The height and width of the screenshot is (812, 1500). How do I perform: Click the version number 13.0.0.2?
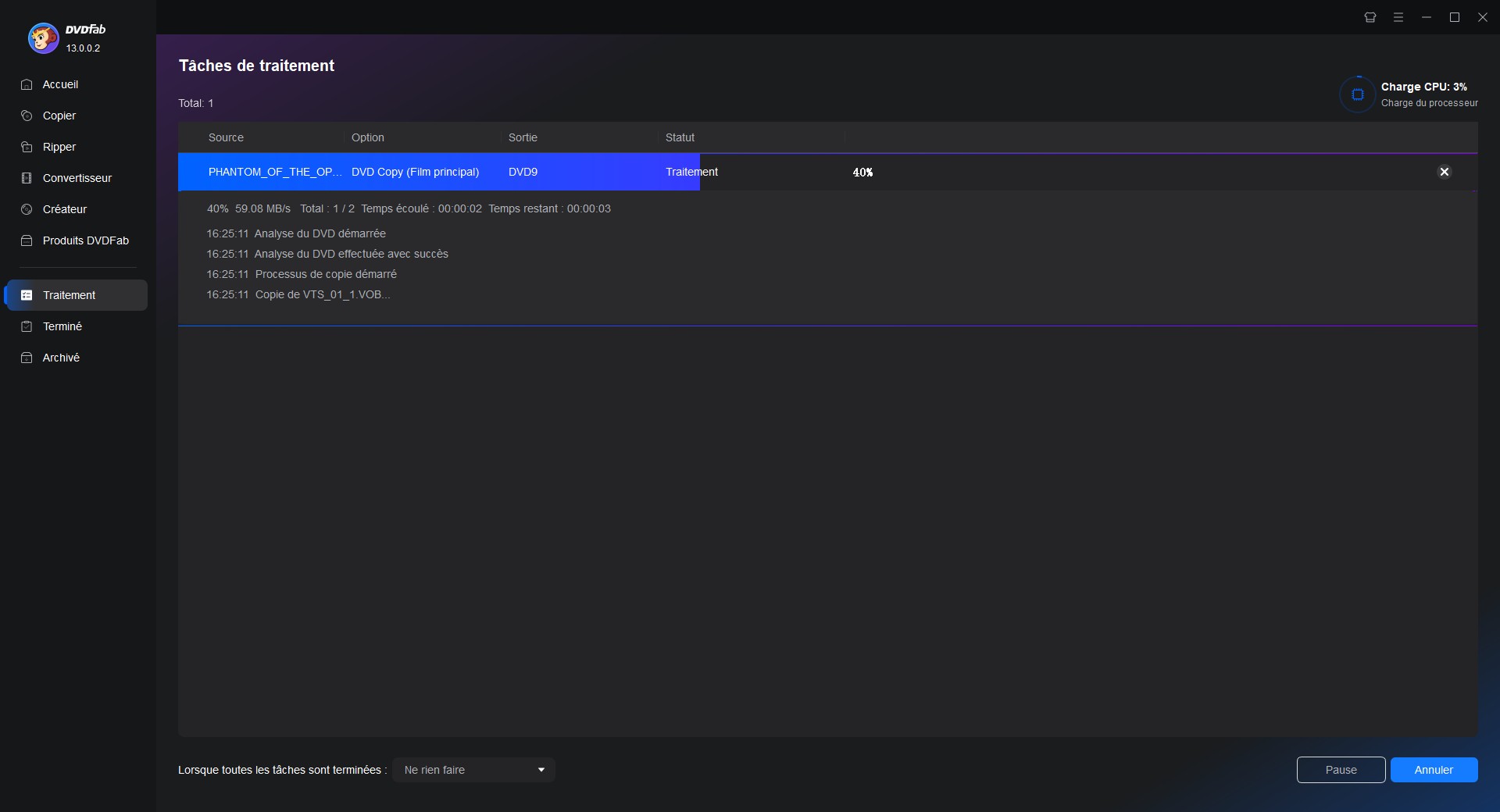coord(83,48)
